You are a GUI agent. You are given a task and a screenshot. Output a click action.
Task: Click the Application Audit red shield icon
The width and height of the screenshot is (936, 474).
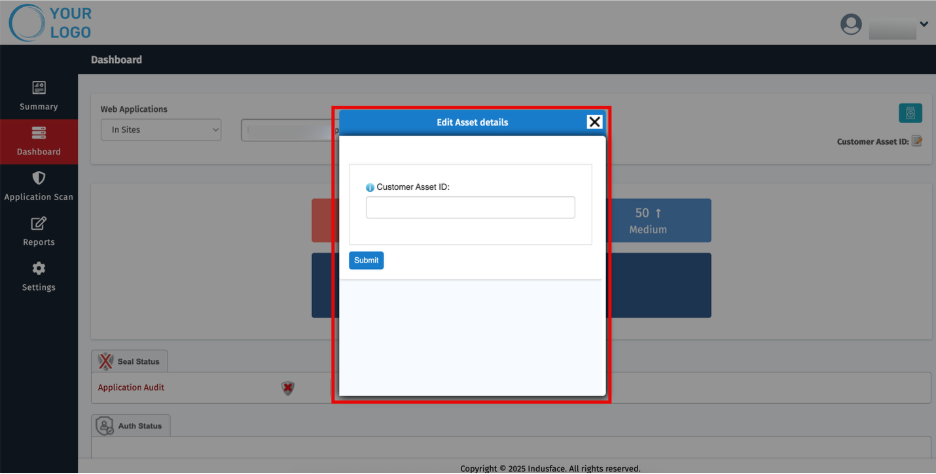(288, 388)
